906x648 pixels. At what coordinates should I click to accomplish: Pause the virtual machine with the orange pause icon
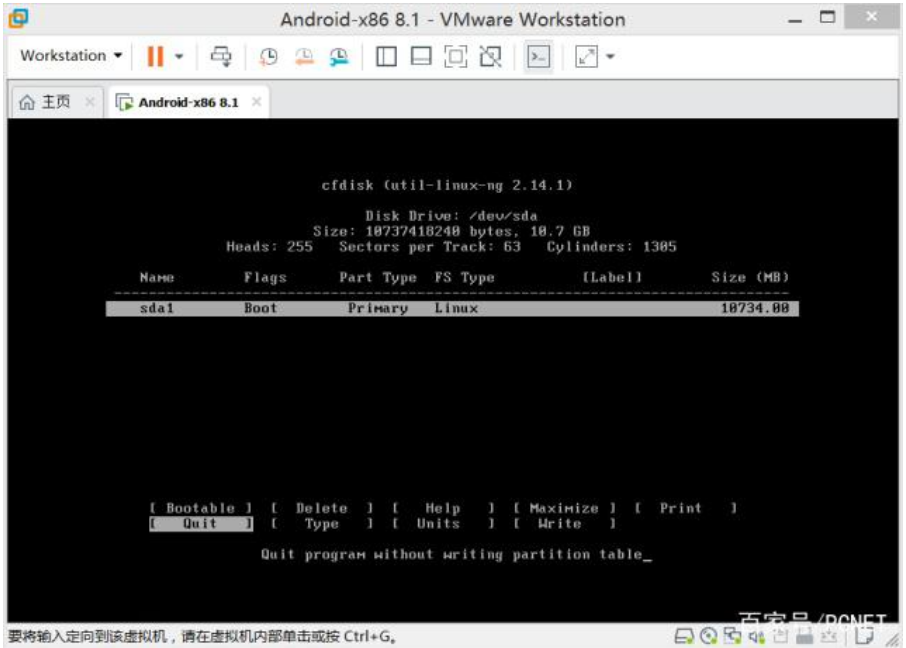[155, 56]
